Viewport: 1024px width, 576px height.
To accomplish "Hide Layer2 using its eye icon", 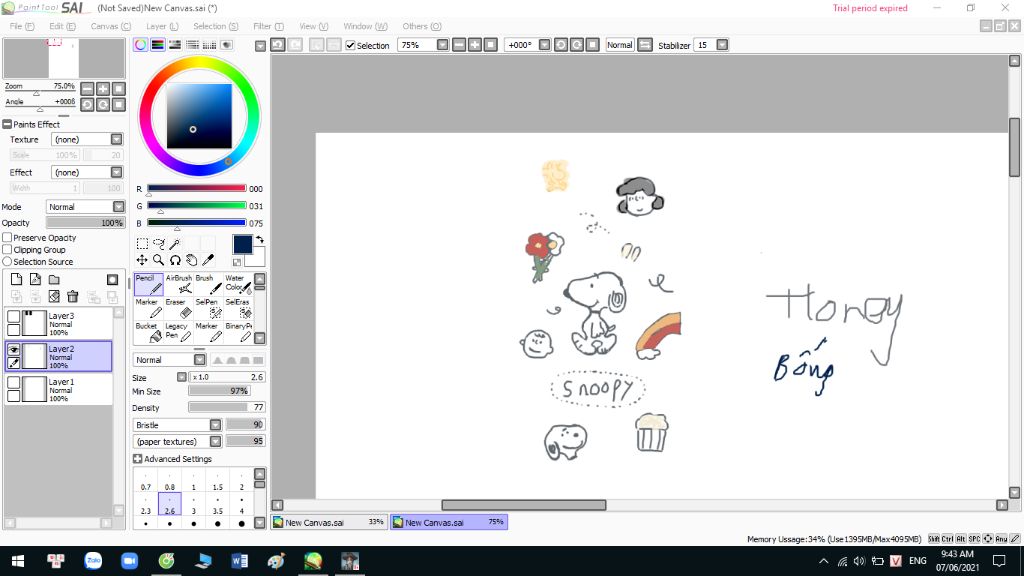I will pos(14,349).
